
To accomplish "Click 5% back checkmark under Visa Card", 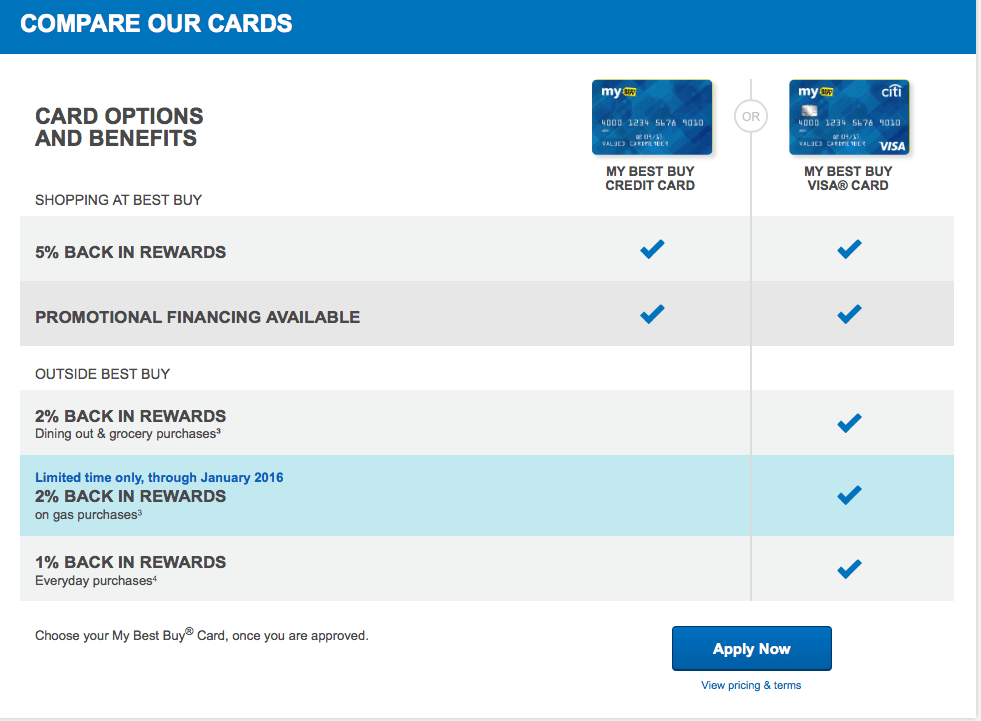I will point(849,249).
